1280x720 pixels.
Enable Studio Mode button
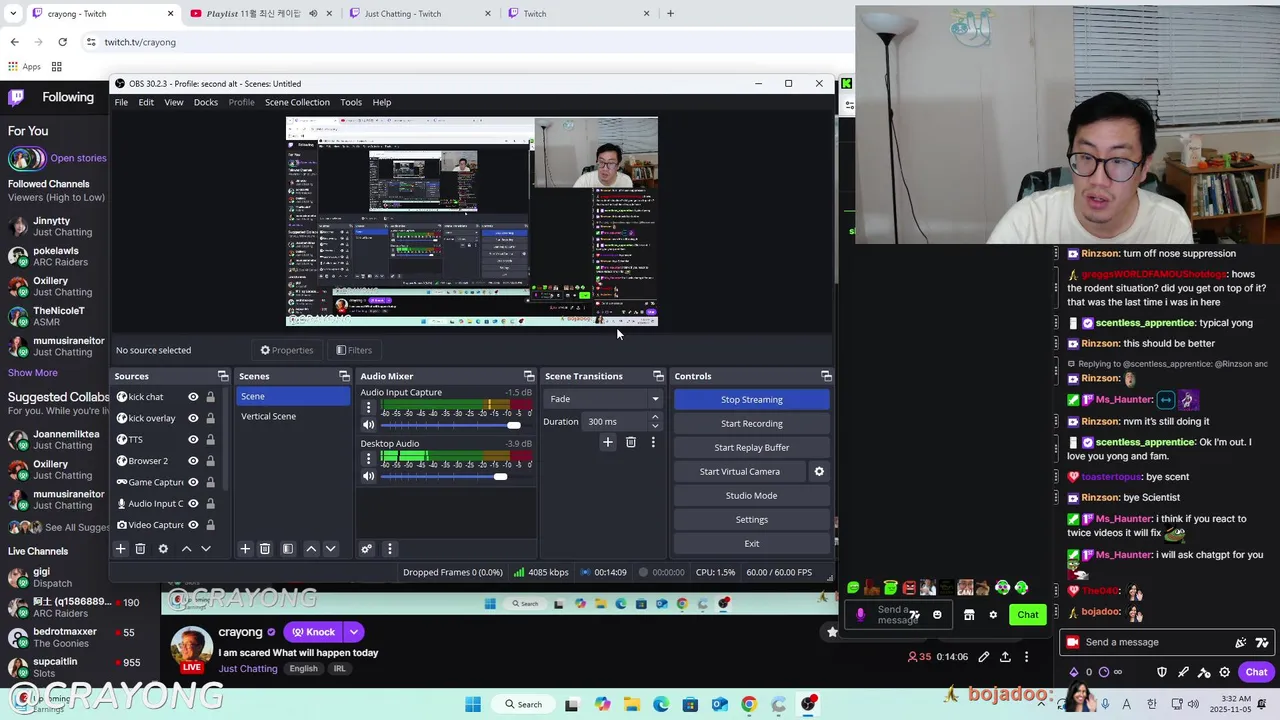[752, 495]
